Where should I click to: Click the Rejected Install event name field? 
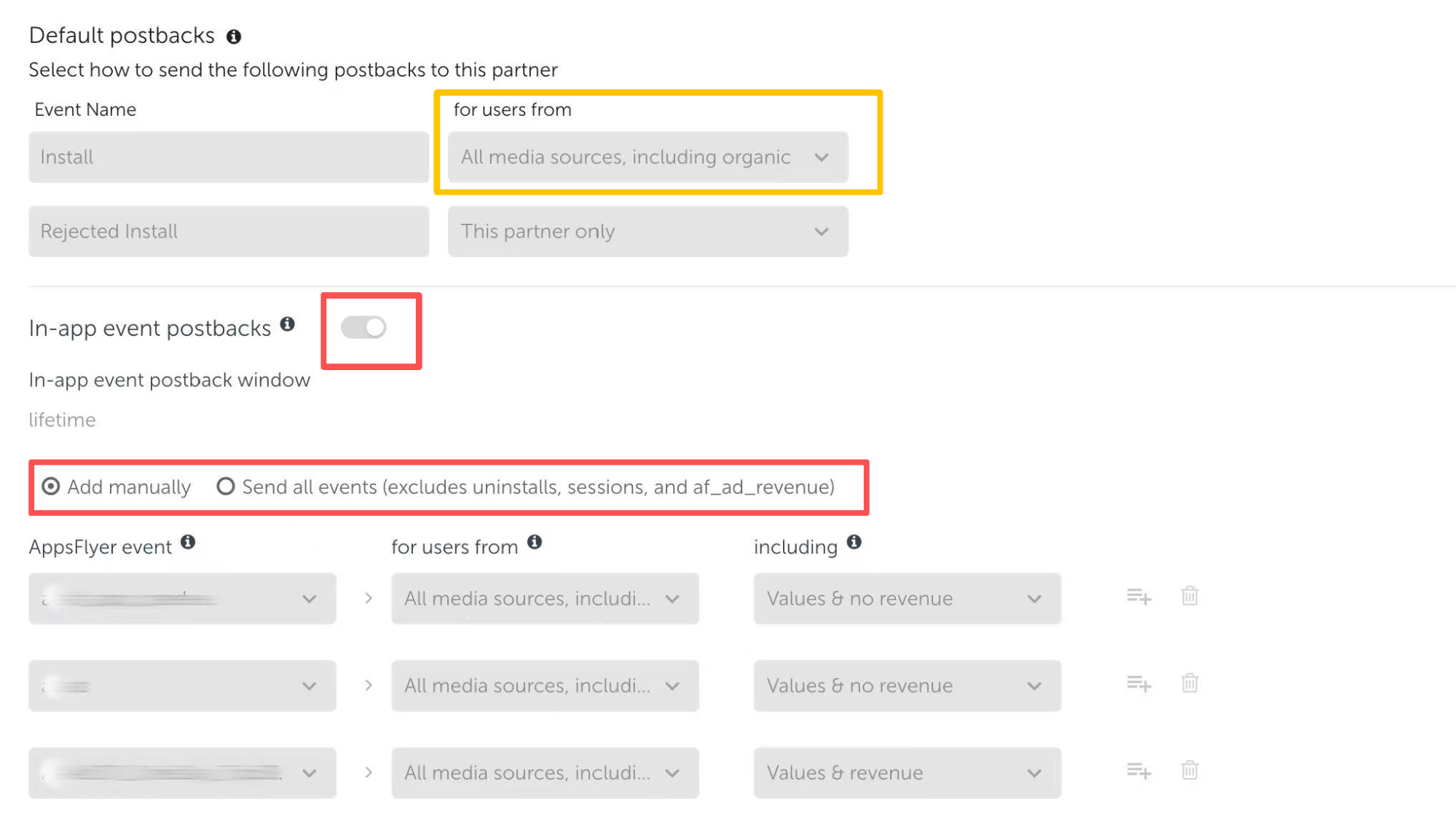229,232
